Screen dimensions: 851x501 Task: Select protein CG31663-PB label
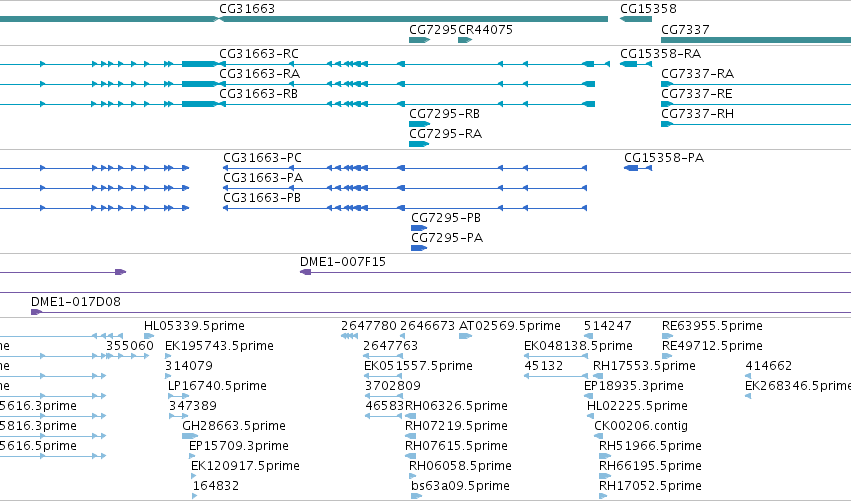(x=262, y=198)
